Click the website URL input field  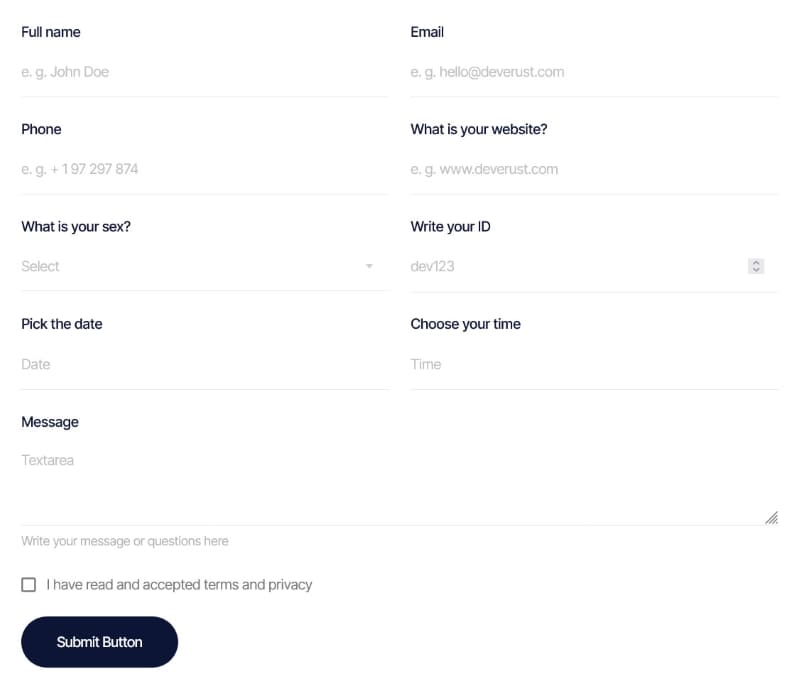pyautogui.click(x=594, y=169)
